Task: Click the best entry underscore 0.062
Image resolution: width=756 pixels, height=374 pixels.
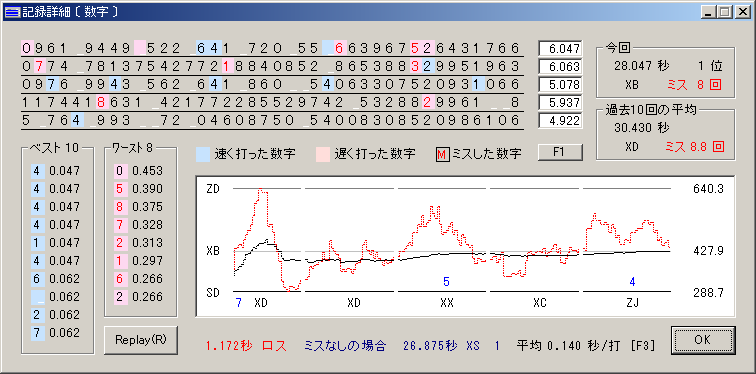Action: tap(55, 296)
